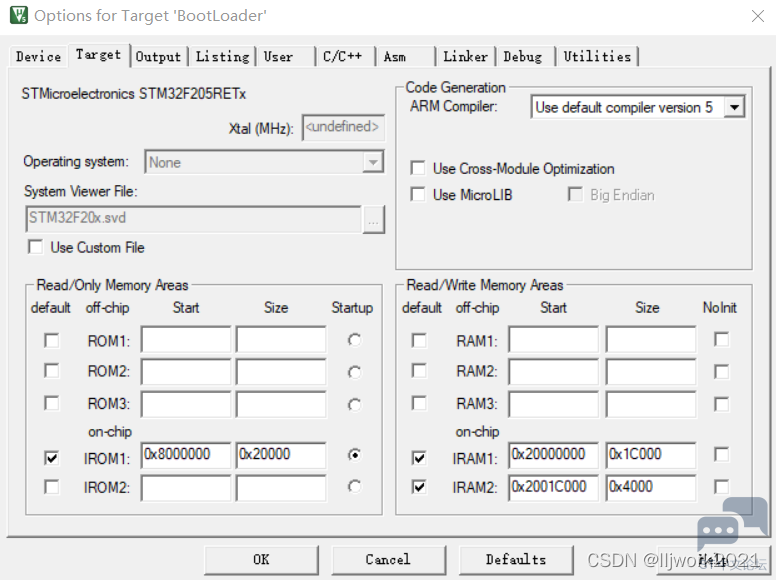Click the RAM2 Start field

(553, 372)
